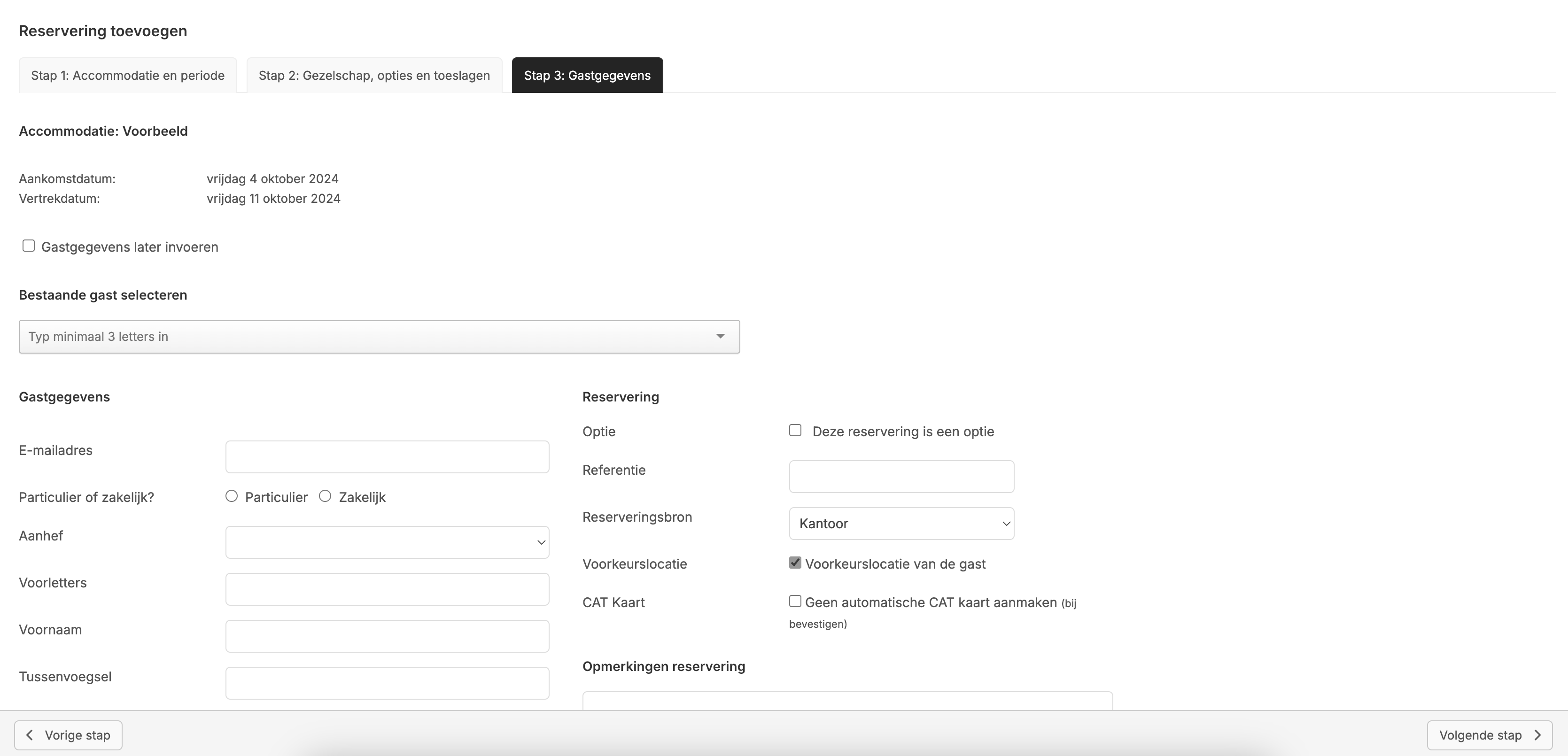Open the Reserveringsbron dropdown showing Kantoor

pos(901,524)
